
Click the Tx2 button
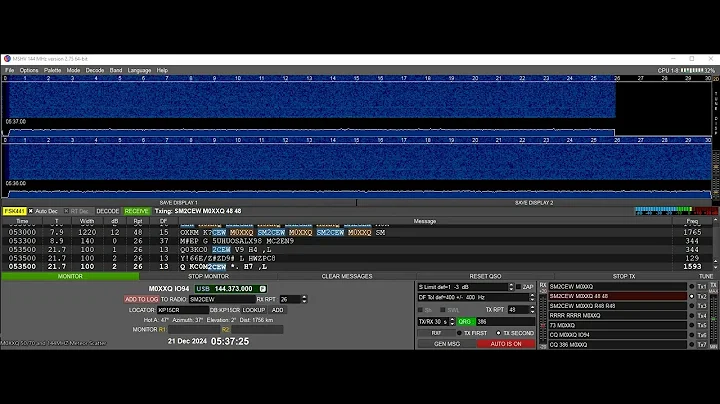(702, 296)
